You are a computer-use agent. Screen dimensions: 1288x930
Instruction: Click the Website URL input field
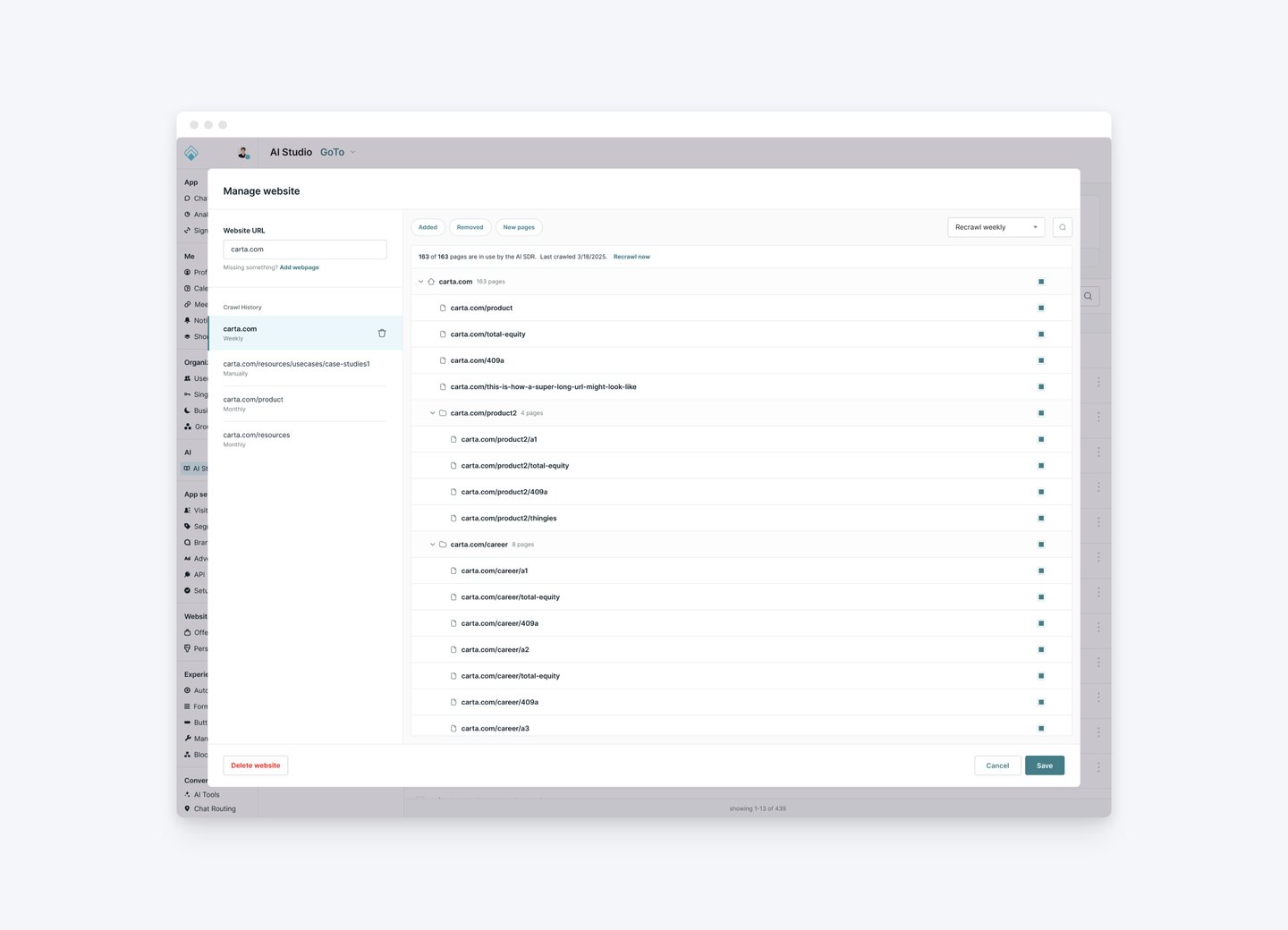(x=305, y=249)
